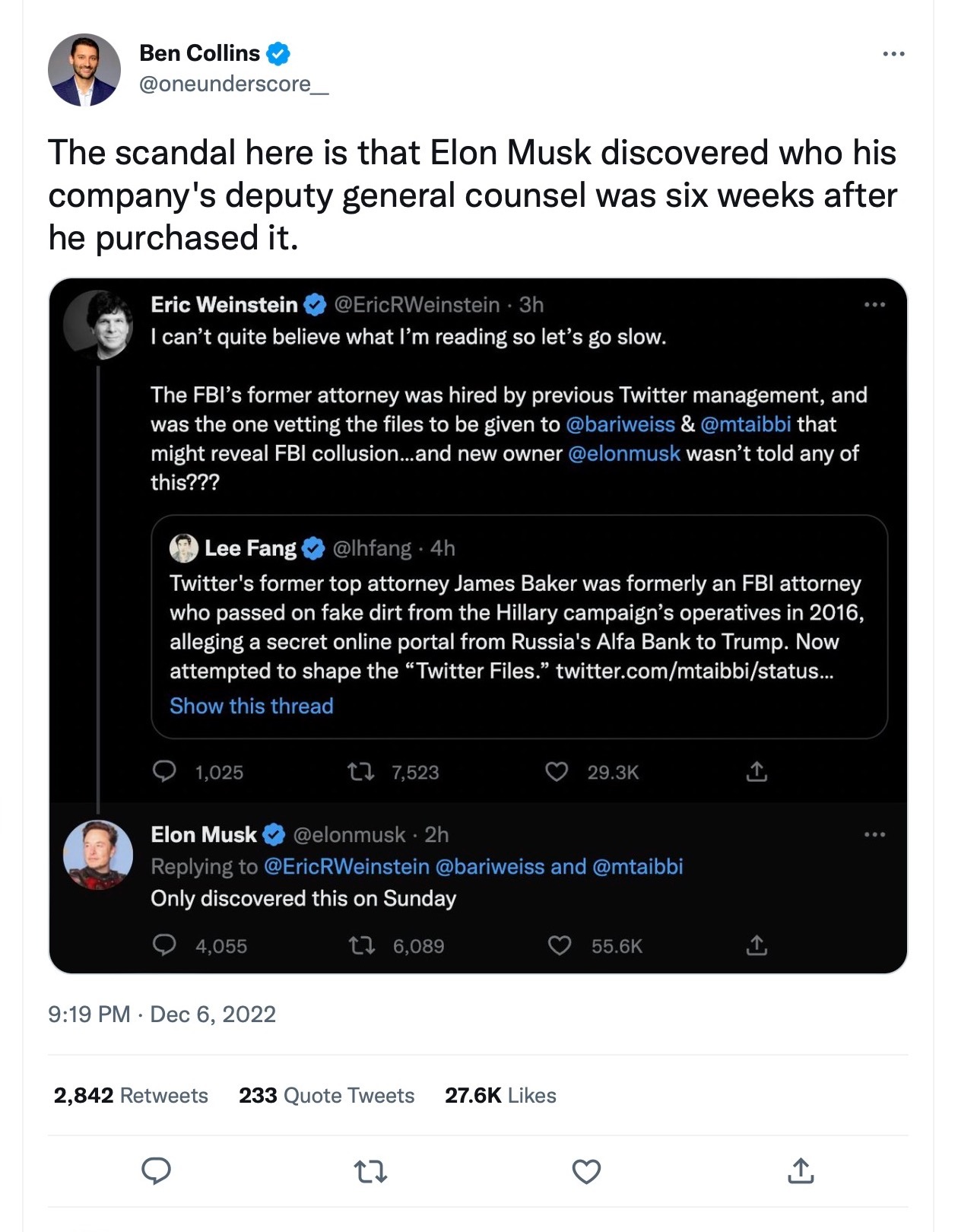The width and height of the screenshot is (958, 1232).
Task: Click the heart icon on Elon Musk's reply
Action: (560, 945)
